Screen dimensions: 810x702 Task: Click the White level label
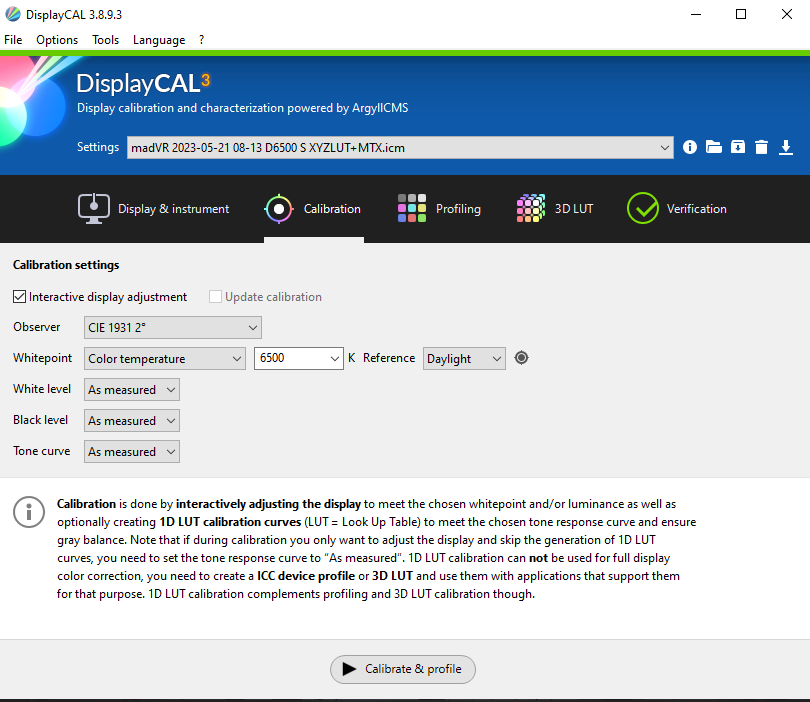pyautogui.click(x=42, y=389)
